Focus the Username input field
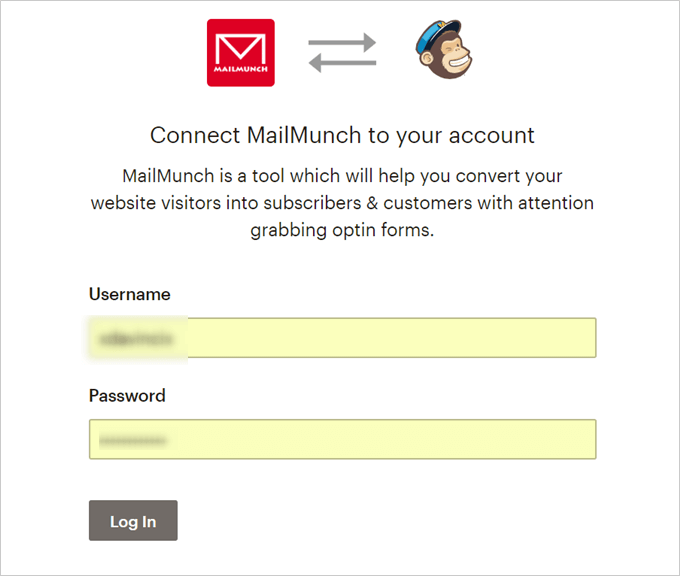680x576 pixels. pos(342,338)
